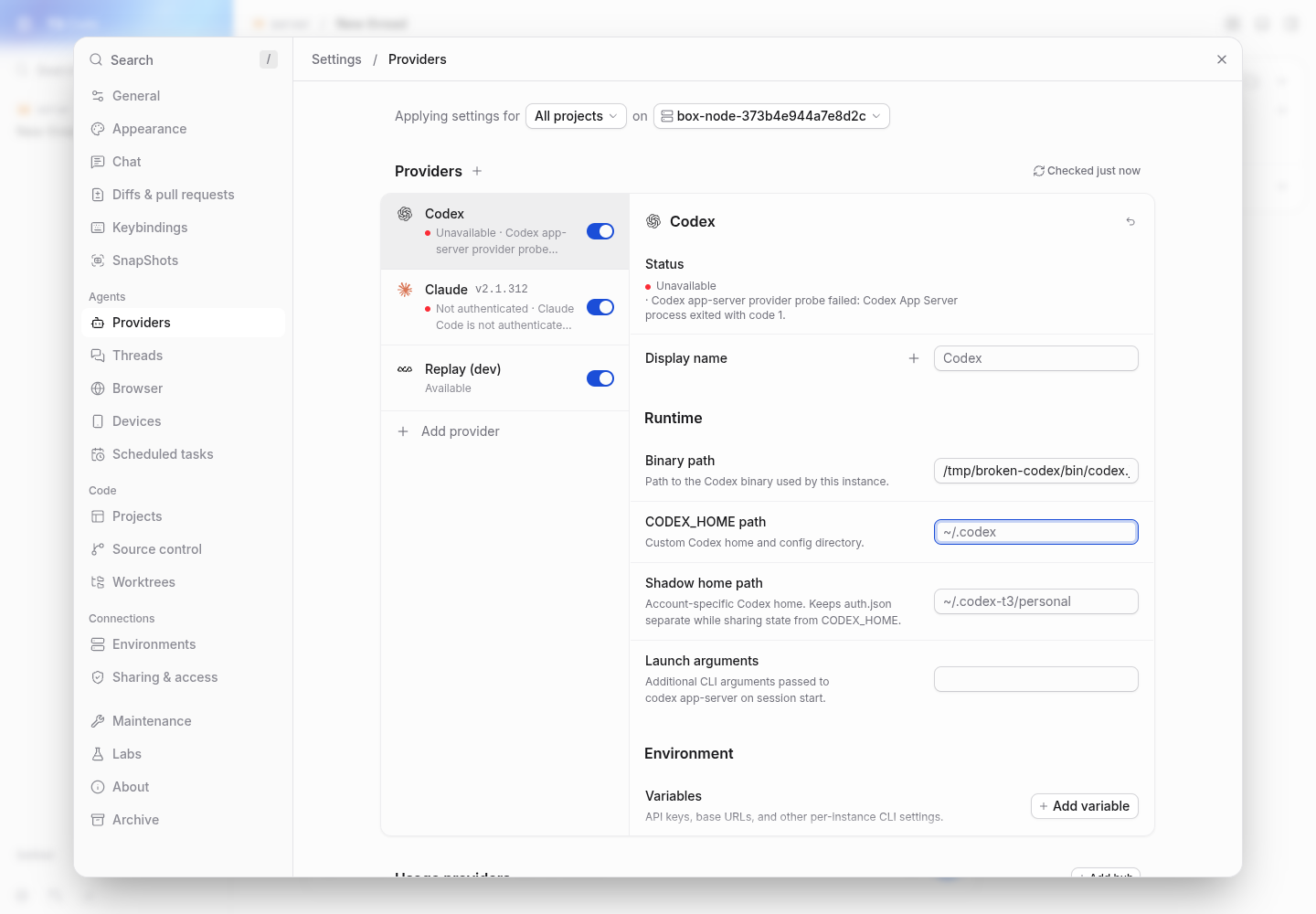Select Threads in Agents section
1316x914 pixels.
pos(183,356)
